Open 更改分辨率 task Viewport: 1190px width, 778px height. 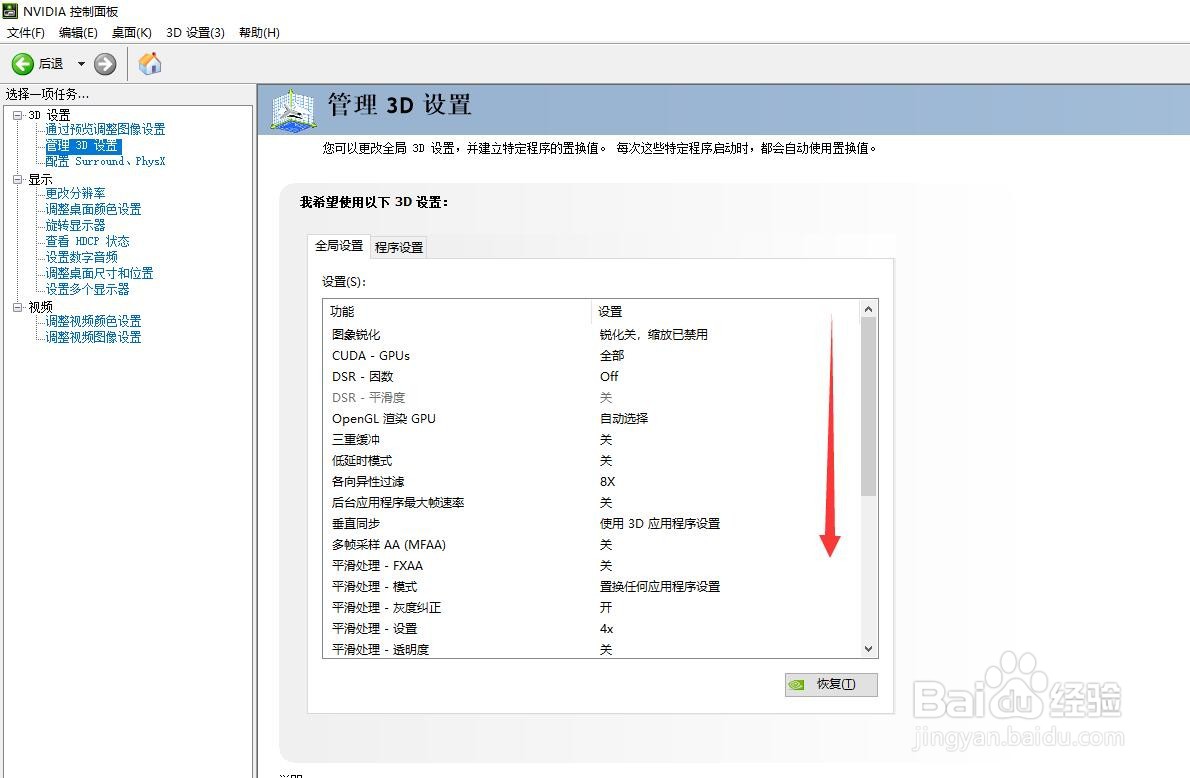click(75, 193)
